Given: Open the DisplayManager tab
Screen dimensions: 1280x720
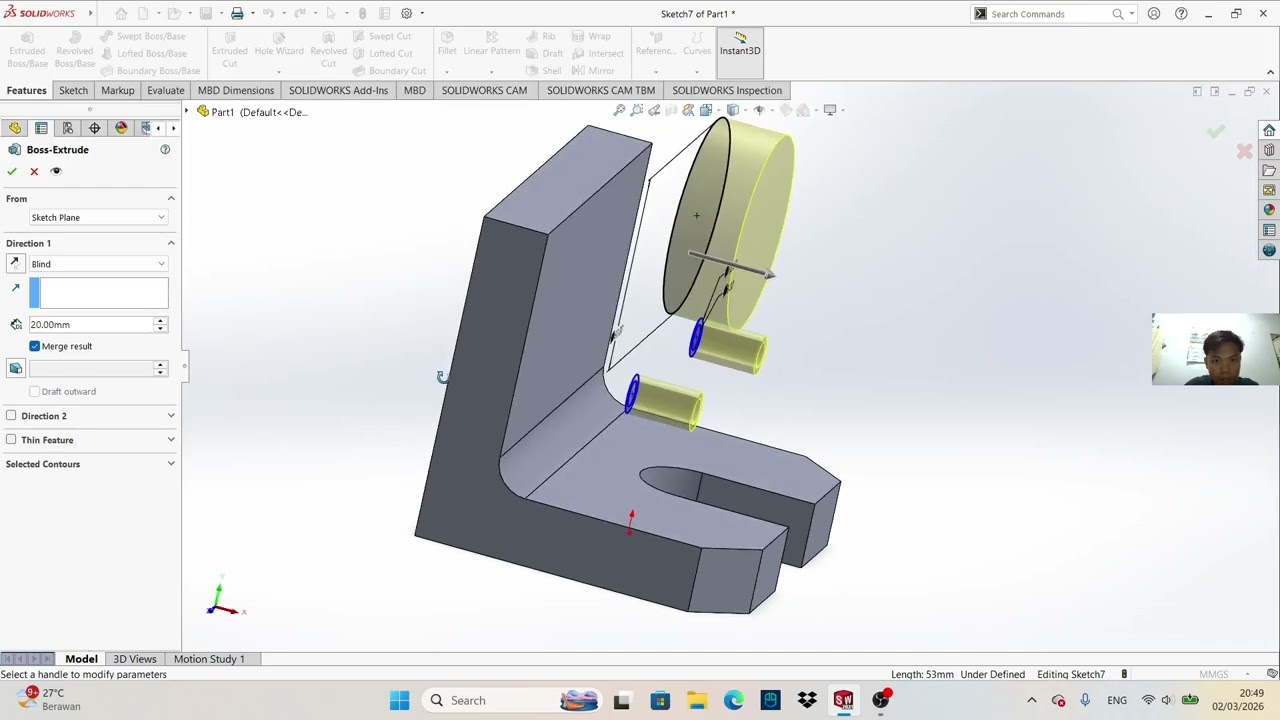Looking at the screenshot, I should point(122,128).
